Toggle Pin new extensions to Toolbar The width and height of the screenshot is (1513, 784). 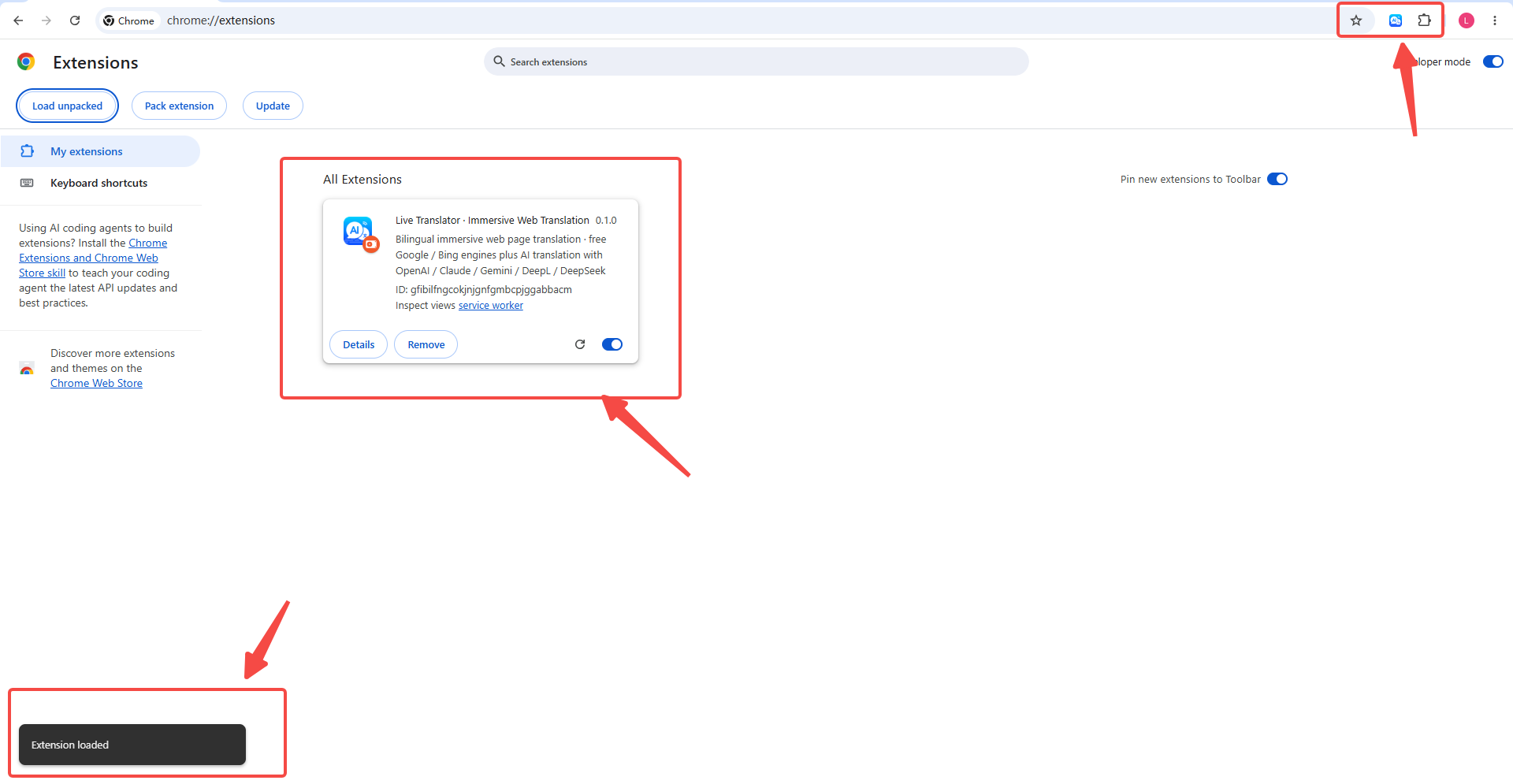coord(1277,179)
